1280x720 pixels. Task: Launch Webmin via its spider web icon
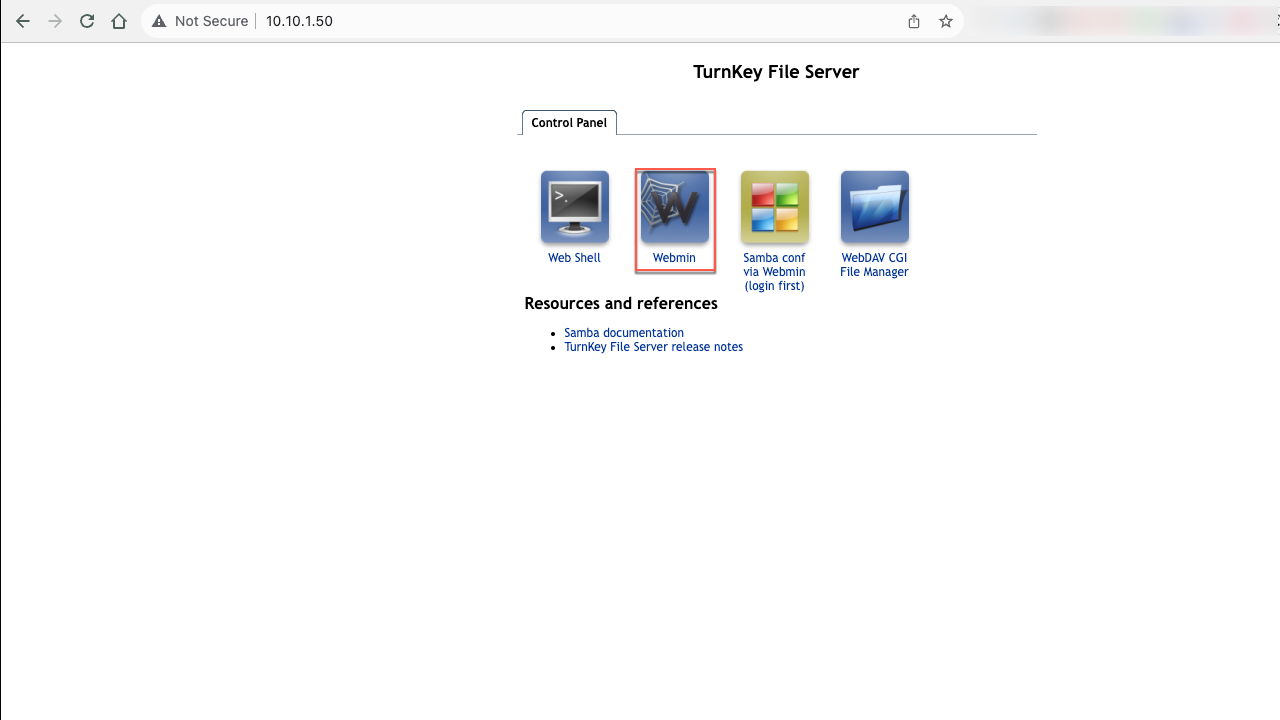[674, 206]
